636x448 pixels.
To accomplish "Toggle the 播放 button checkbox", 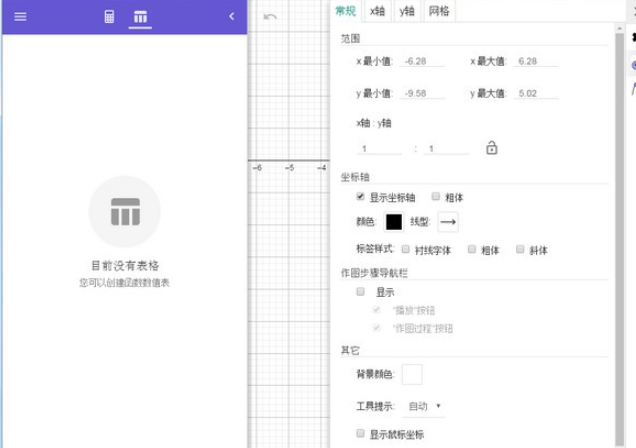I will tap(376, 310).
